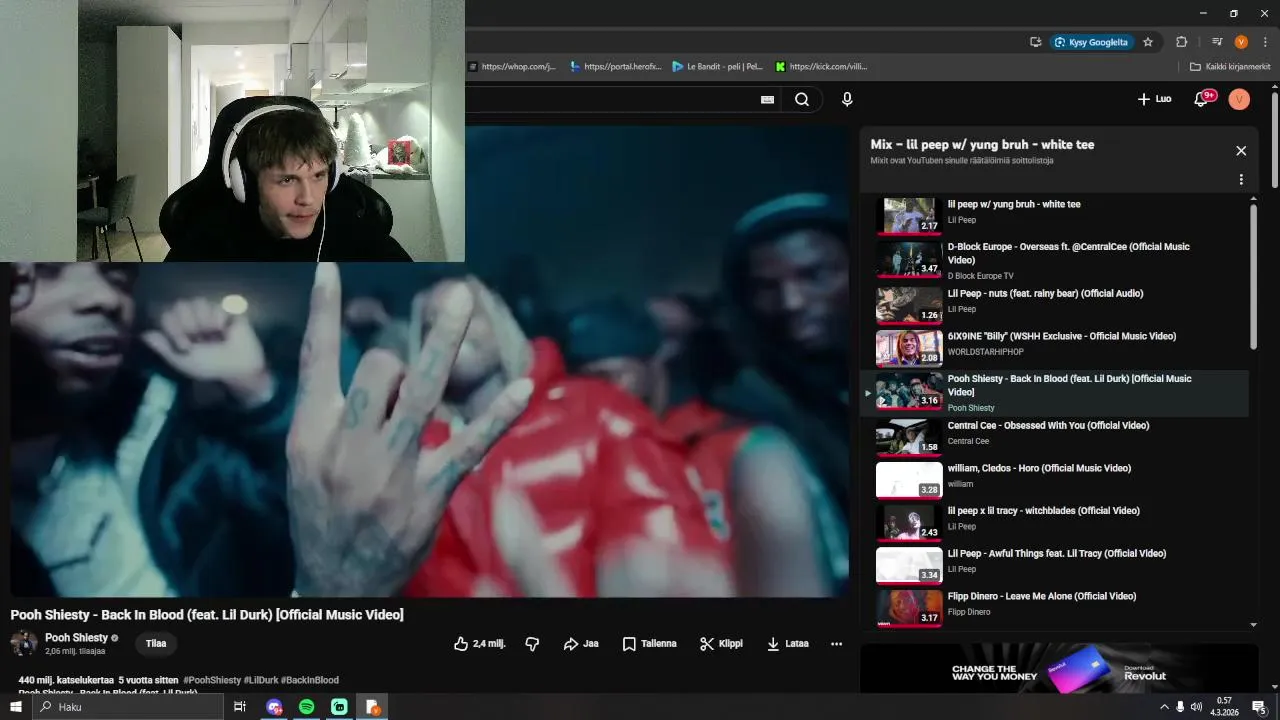
Task: Open Chrome extensions puzzle icon
Action: click(x=1181, y=42)
